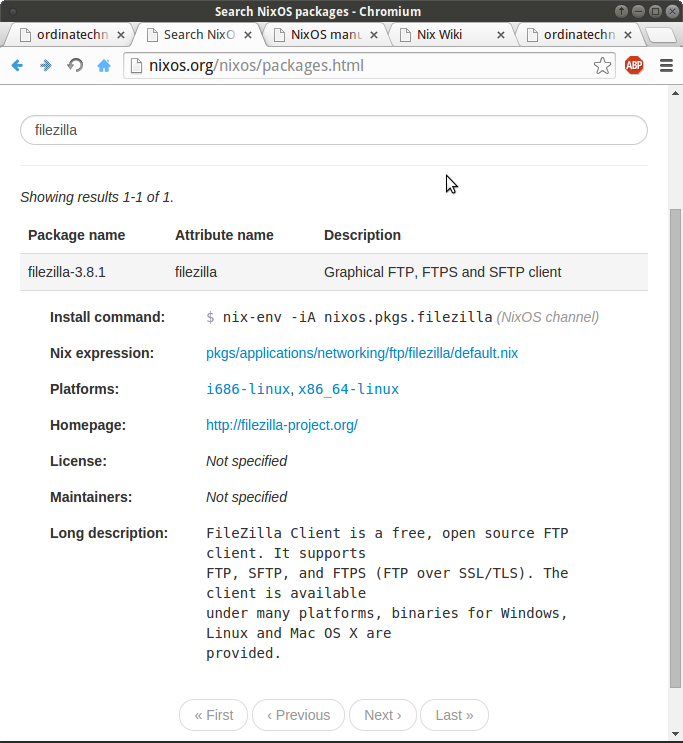Screen dimensions: 683x743
Task: Click the filezilla-3.8.1 package name cell
Action: click(66, 272)
